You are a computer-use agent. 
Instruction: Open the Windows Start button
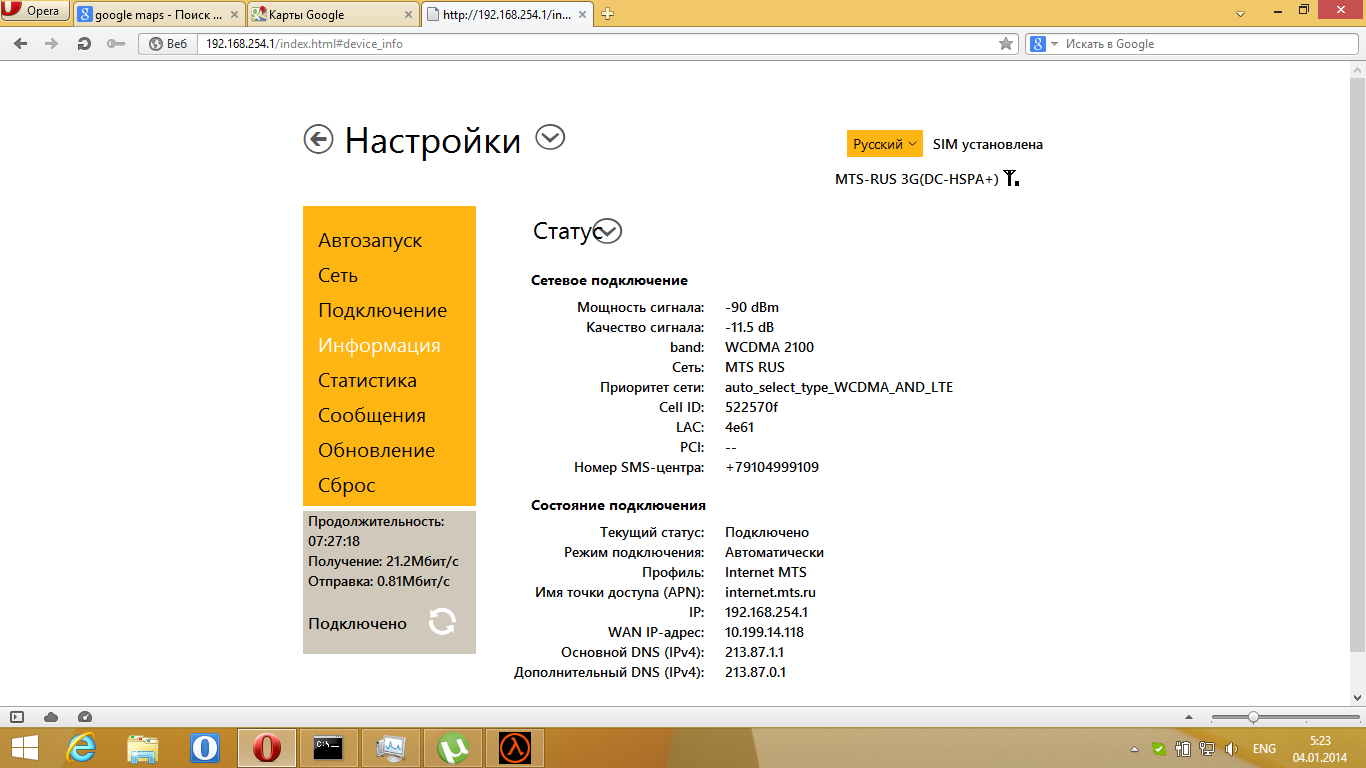tap(24, 748)
